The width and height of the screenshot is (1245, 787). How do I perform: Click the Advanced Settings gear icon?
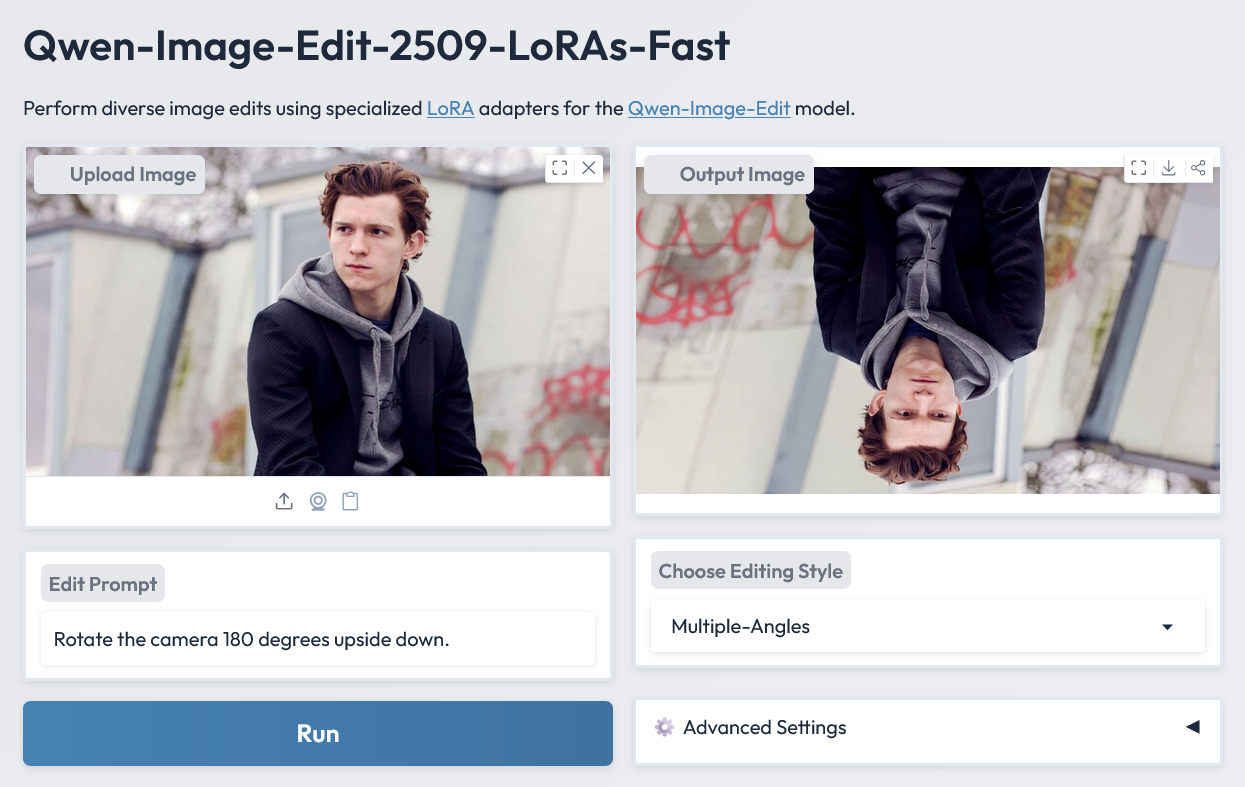click(x=664, y=727)
